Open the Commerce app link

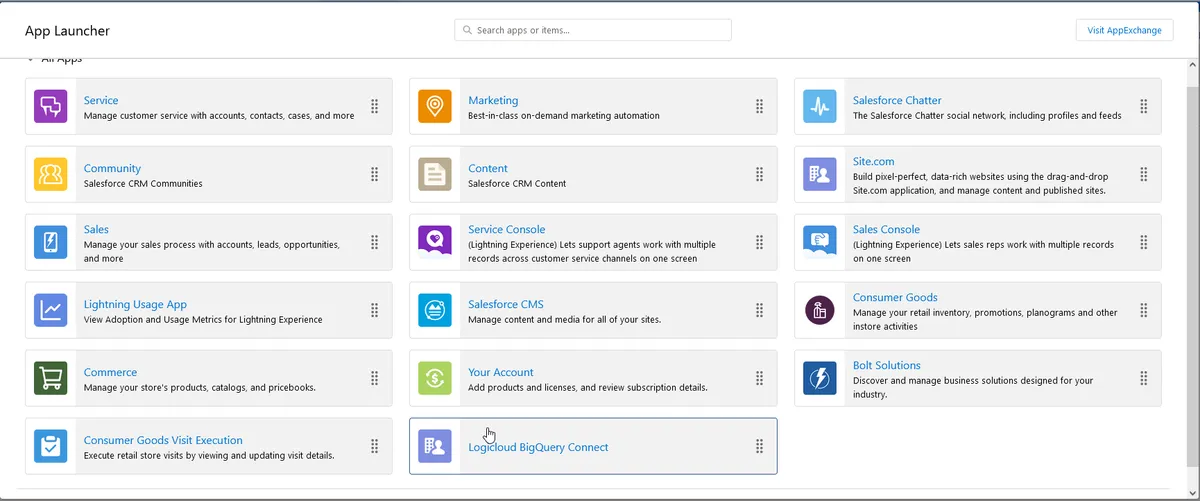(x=110, y=372)
